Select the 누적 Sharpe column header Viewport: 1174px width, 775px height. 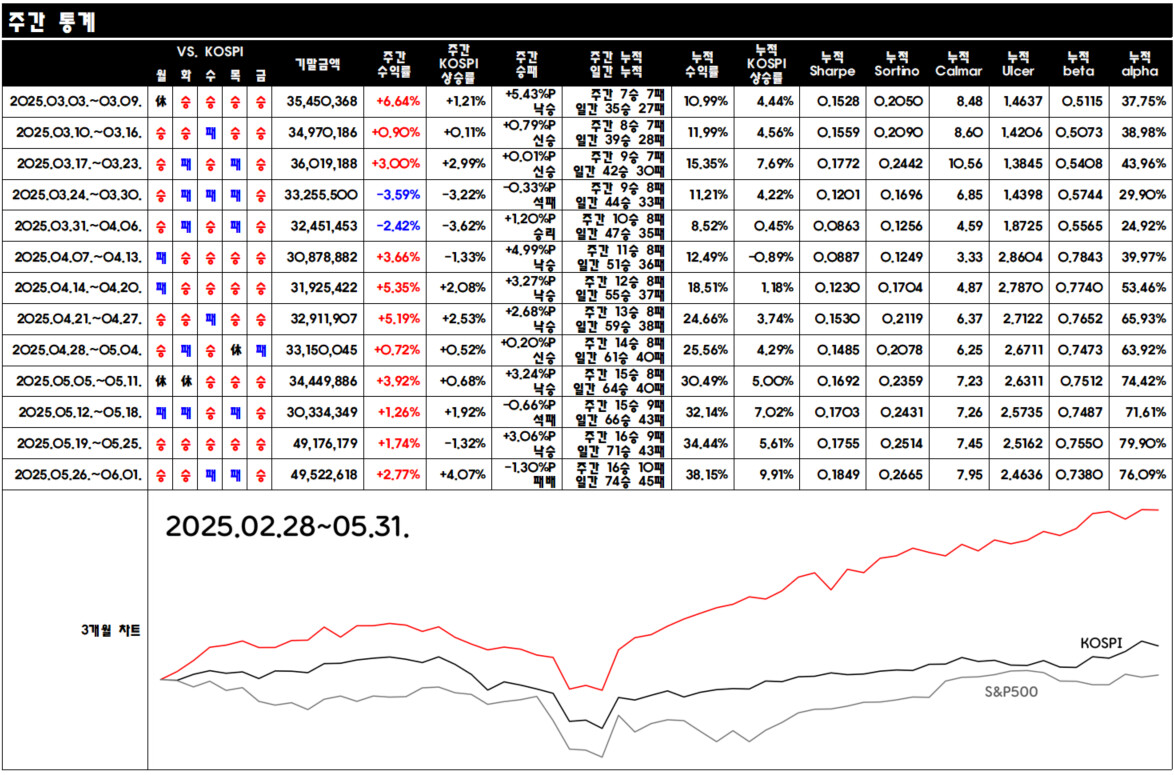pos(832,64)
